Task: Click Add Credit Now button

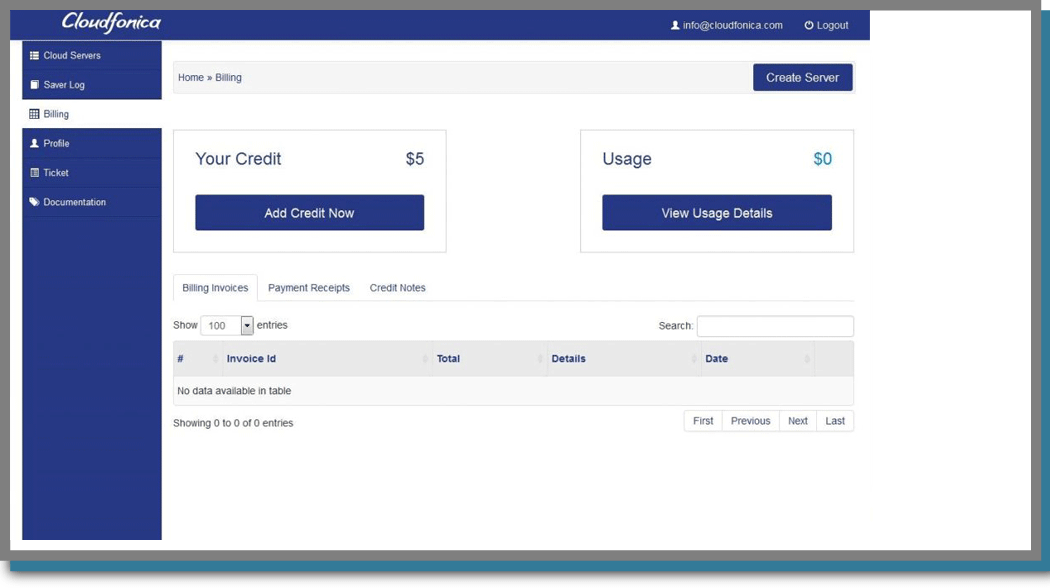Action: coord(309,213)
